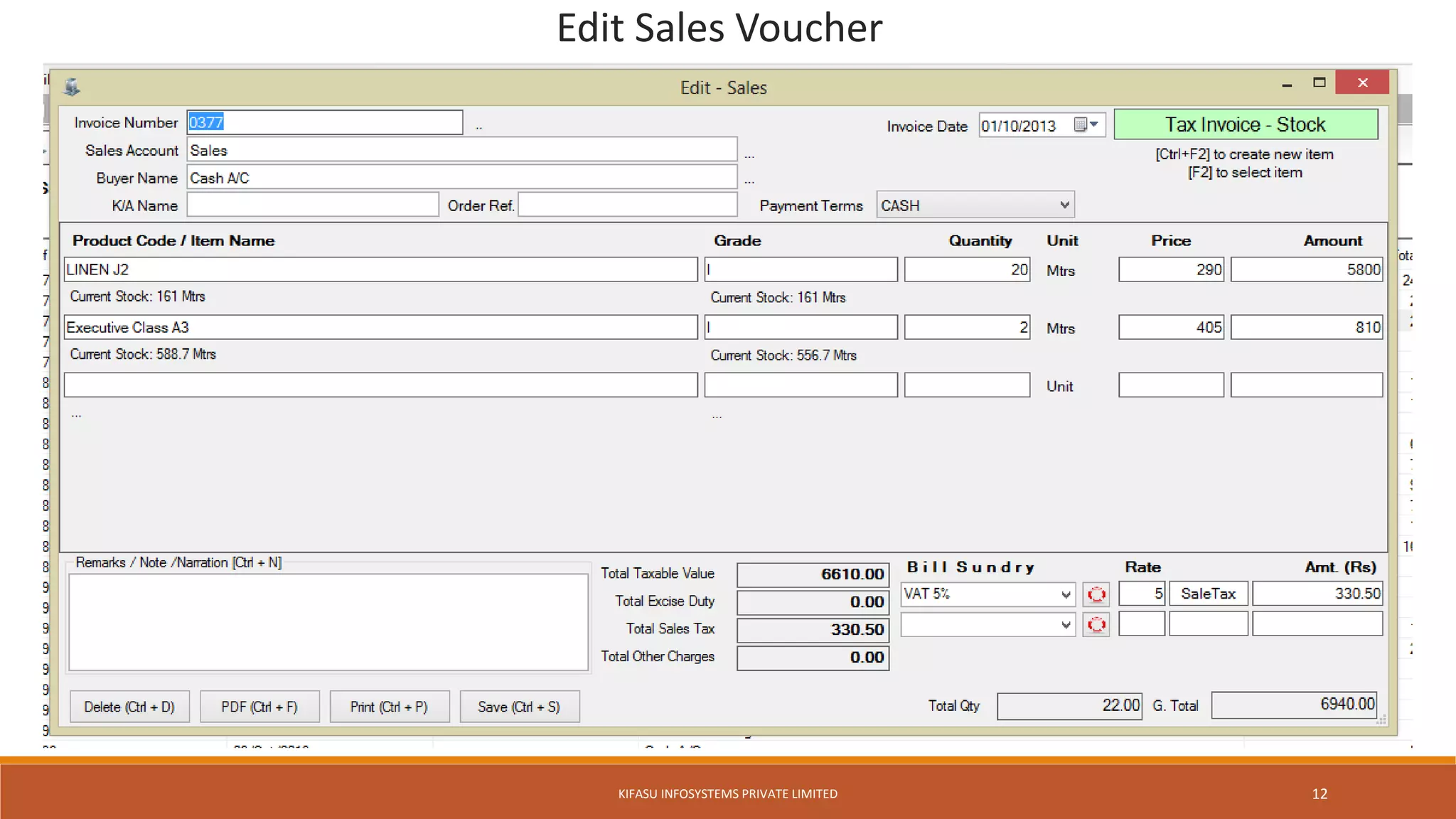Open the empty second Bill Sundry dropdown

[1065, 624]
